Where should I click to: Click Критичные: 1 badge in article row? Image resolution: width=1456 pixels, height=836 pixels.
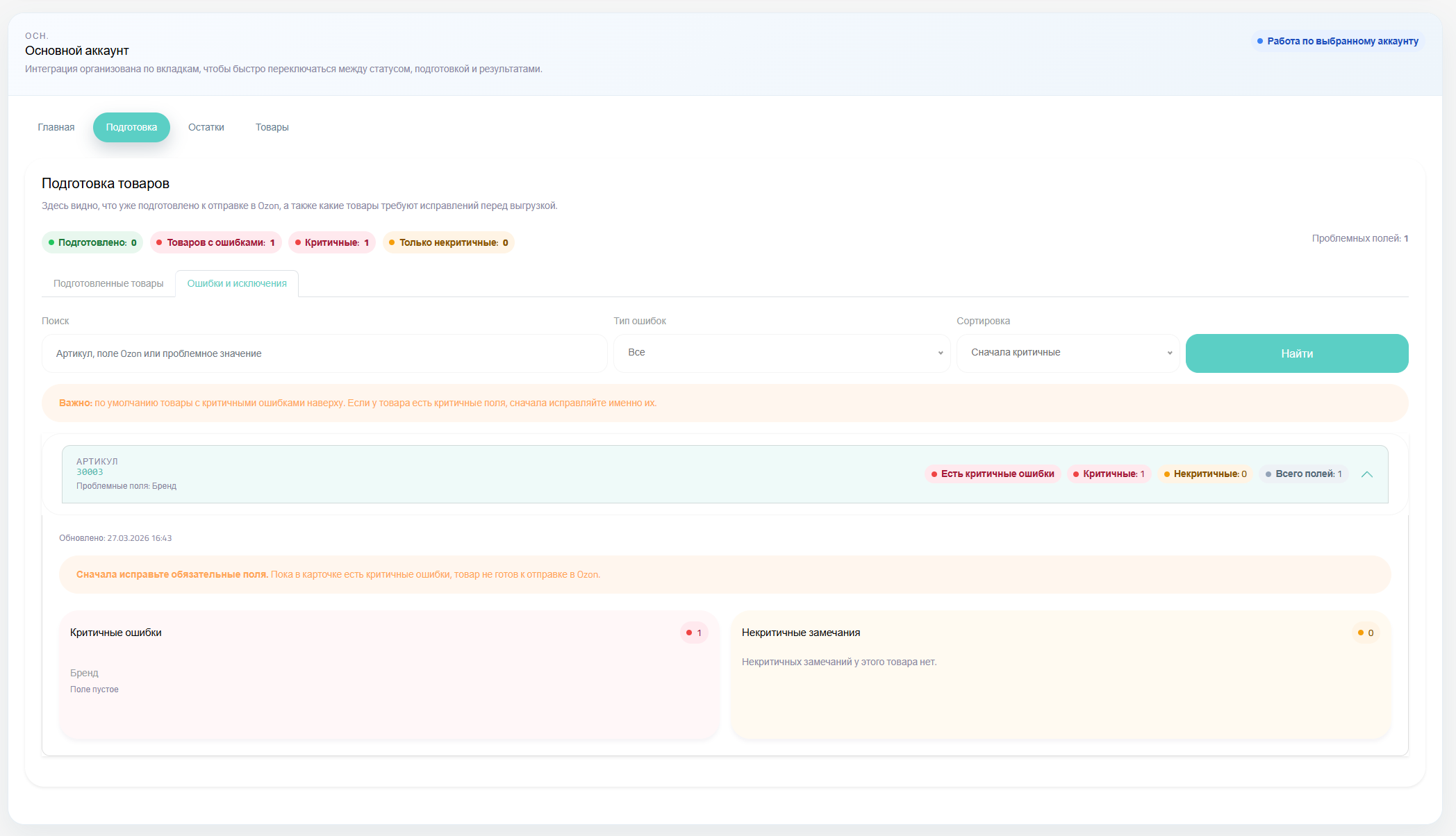1109,474
